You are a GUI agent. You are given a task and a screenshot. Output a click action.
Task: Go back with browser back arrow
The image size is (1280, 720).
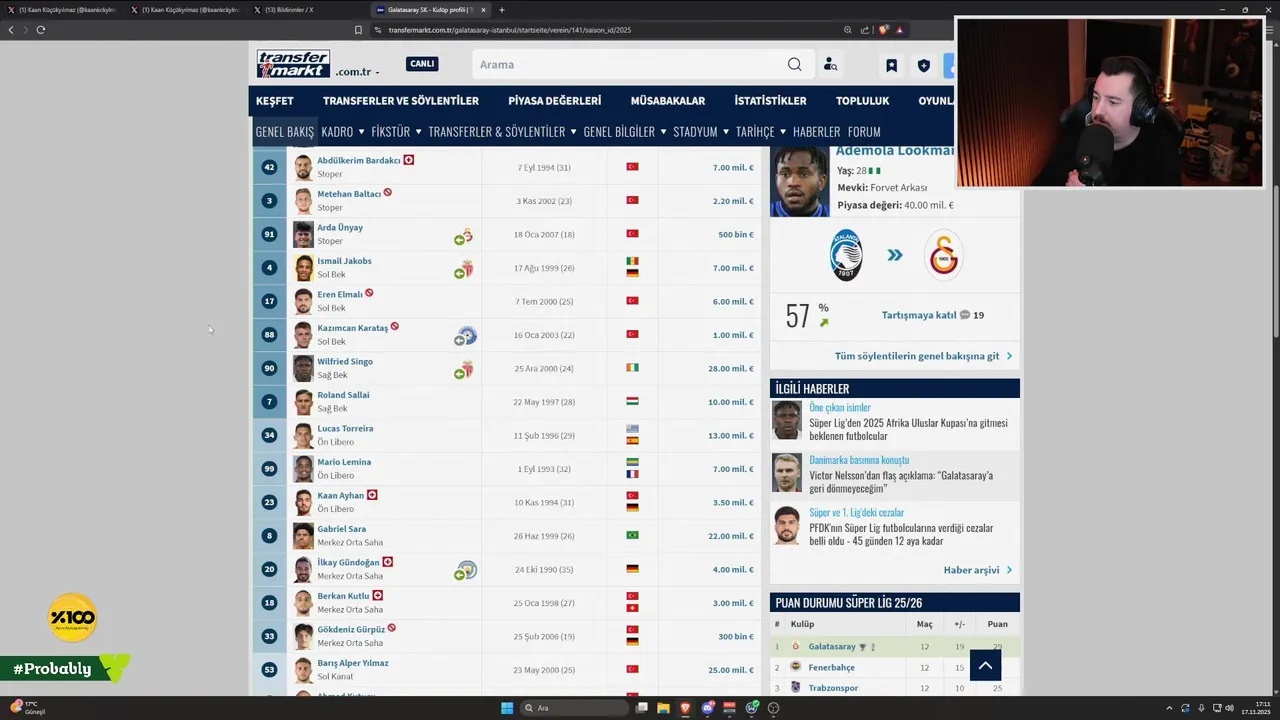(x=11, y=29)
